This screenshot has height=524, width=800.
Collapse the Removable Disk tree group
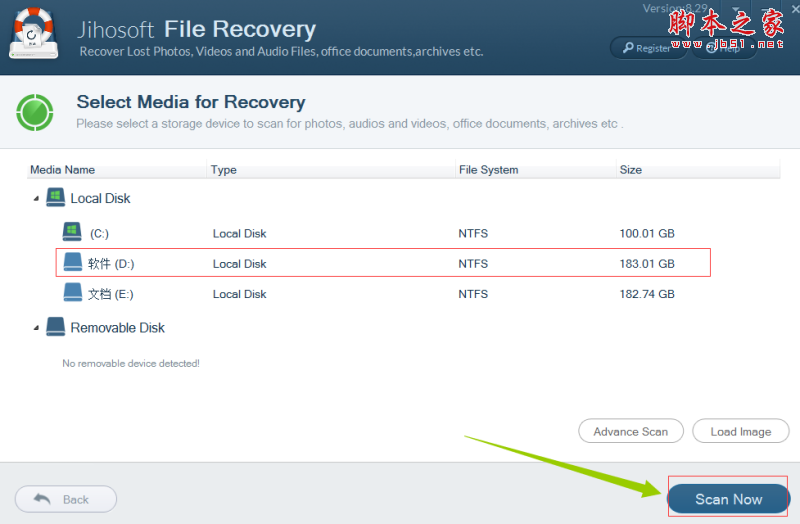pos(36,328)
